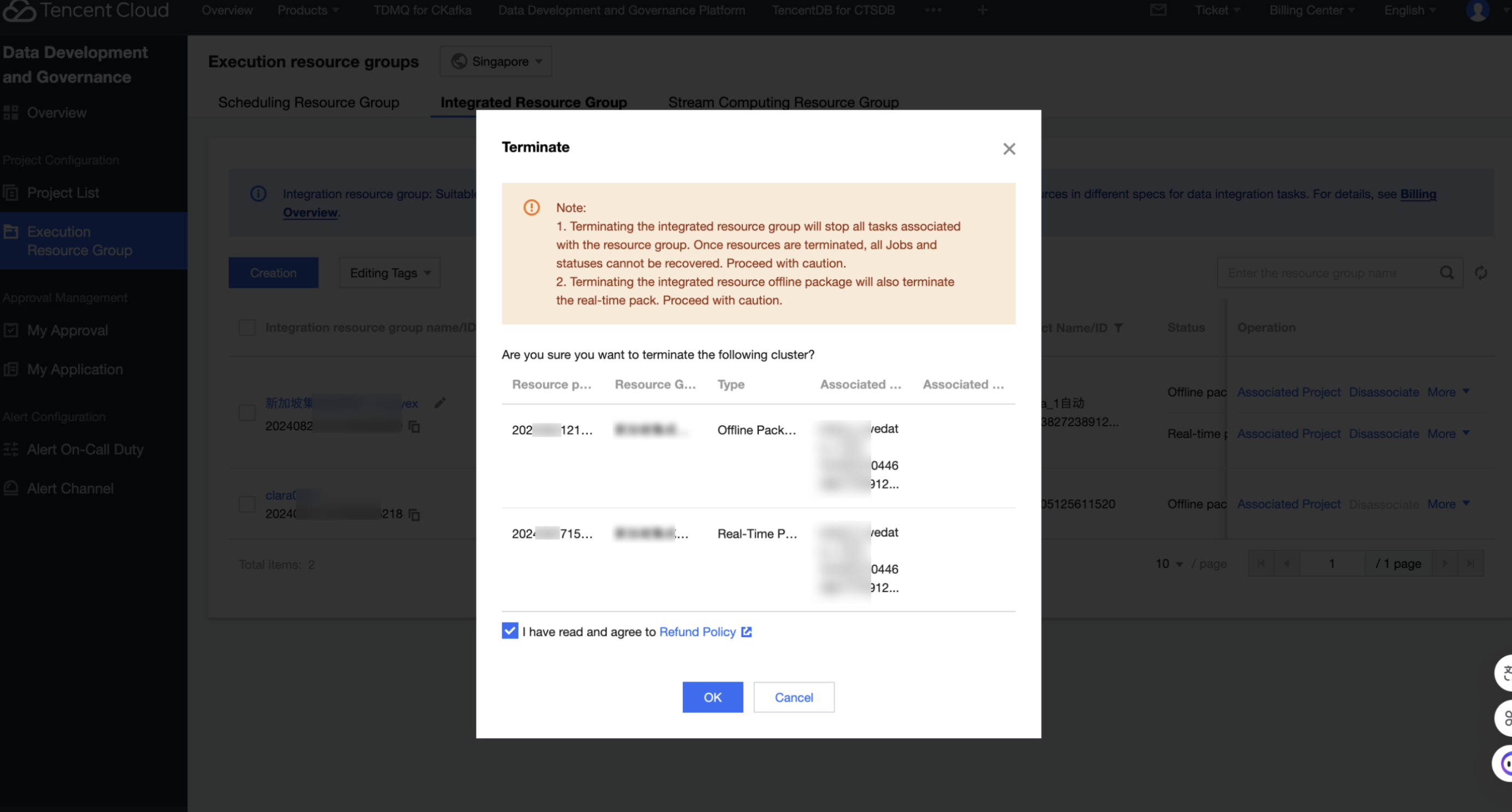This screenshot has height=812, width=1512.
Task: Click the search magnifier icon
Action: [1446, 273]
